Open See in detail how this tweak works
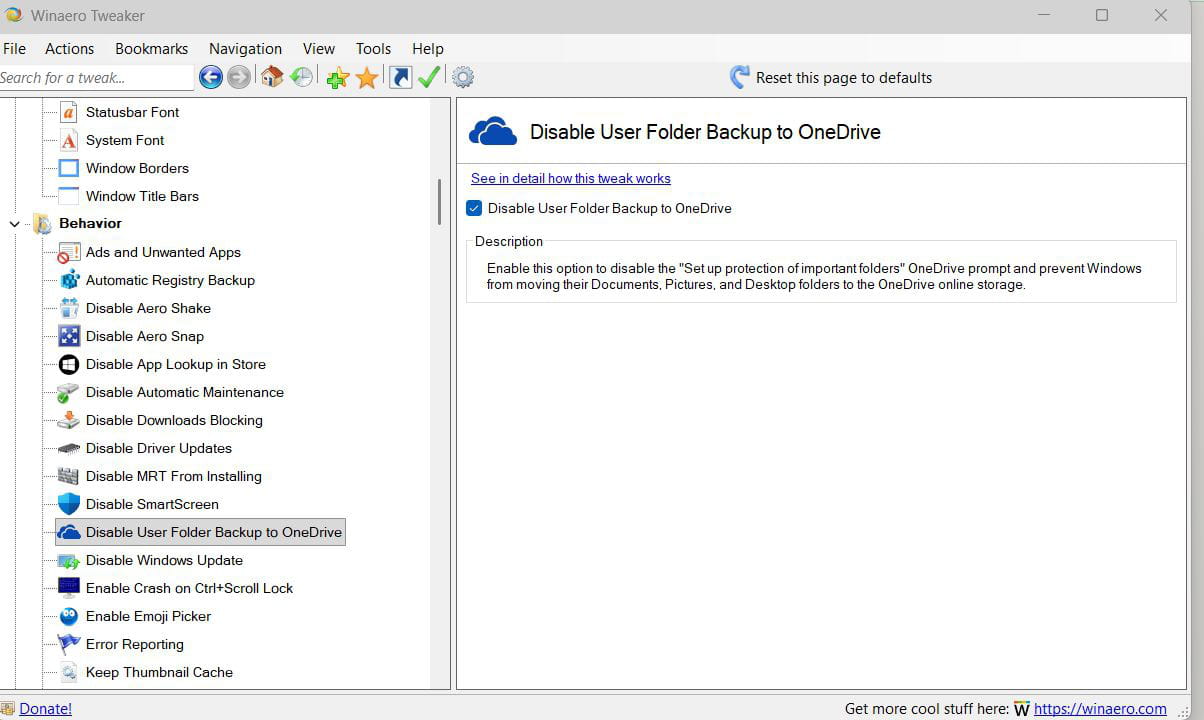1204x720 pixels. pyautogui.click(x=570, y=178)
